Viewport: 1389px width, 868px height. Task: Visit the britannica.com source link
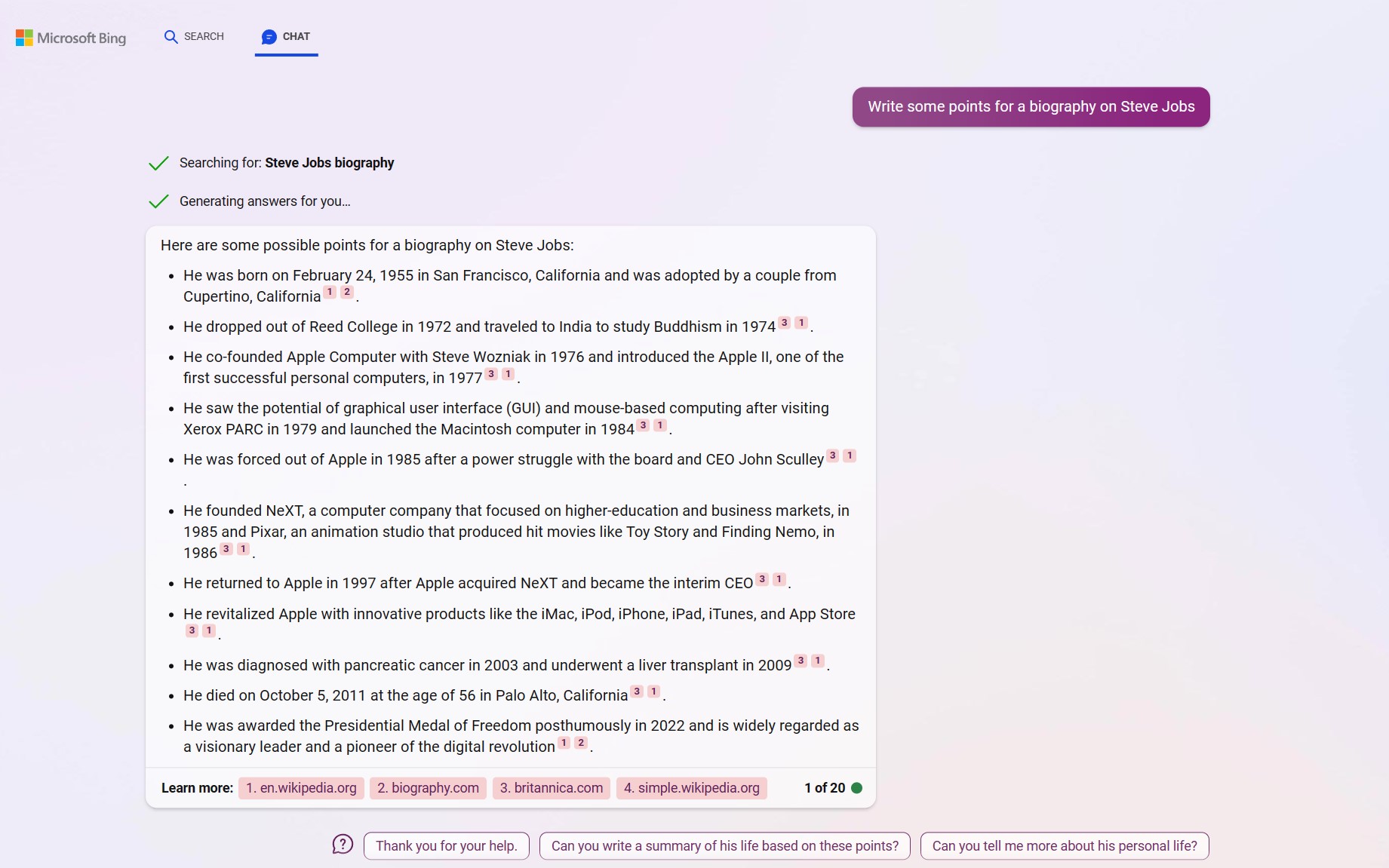click(x=552, y=788)
